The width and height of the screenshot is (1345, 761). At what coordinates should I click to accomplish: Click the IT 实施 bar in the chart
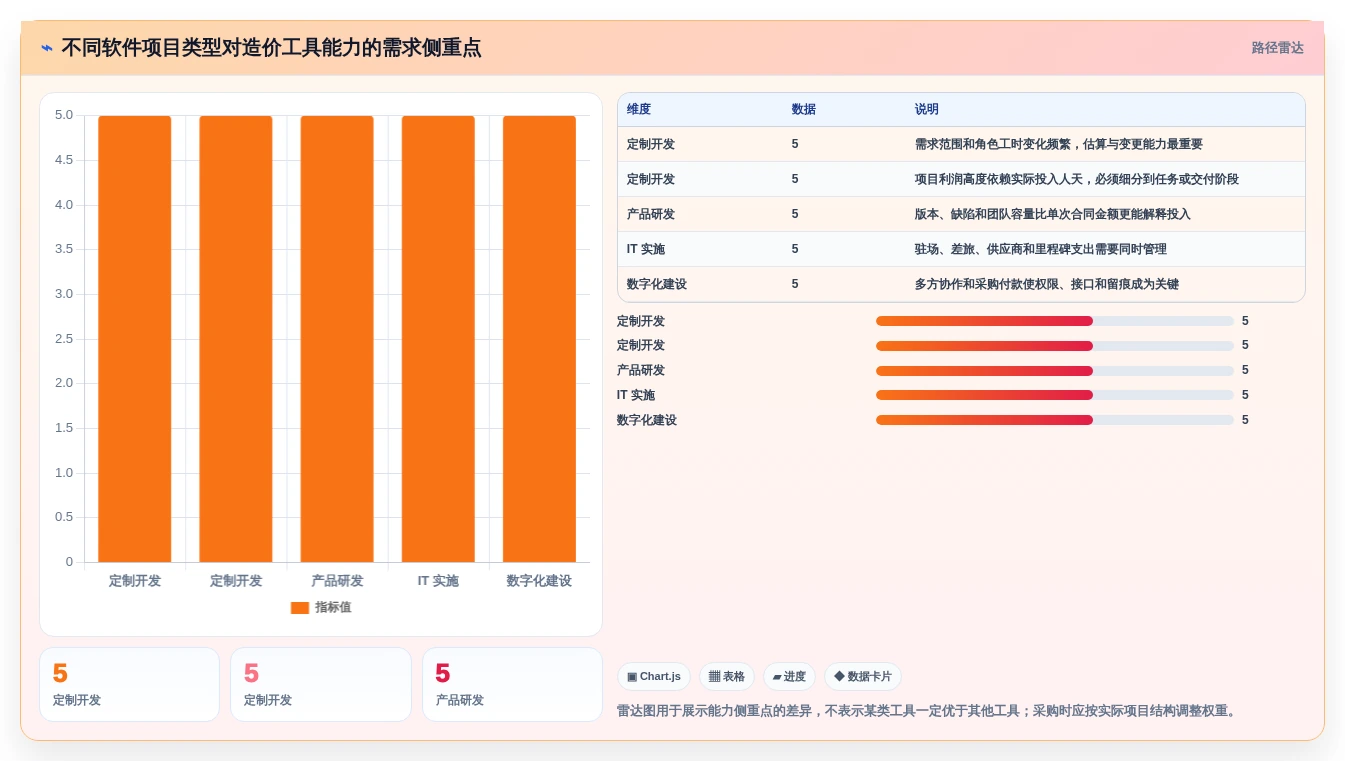click(438, 339)
